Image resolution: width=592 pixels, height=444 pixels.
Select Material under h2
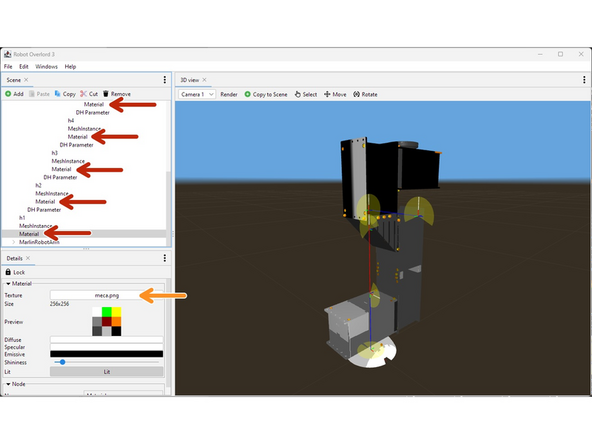(x=45, y=202)
